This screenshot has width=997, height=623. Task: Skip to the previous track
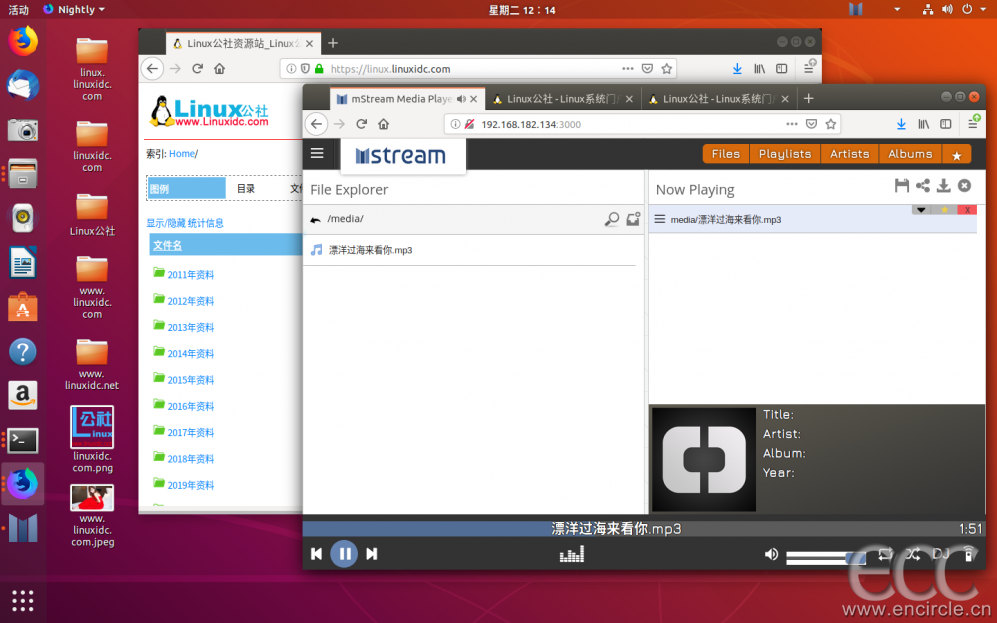coord(316,554)
